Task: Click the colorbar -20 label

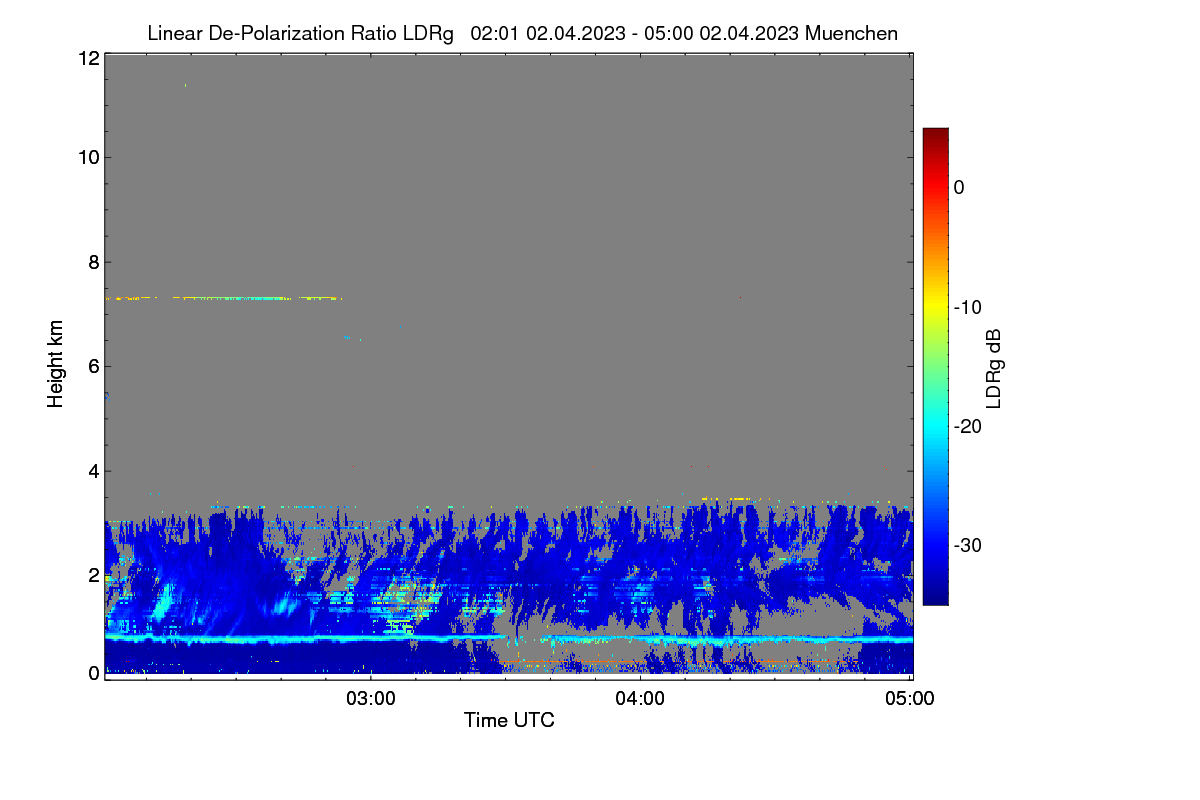Action: tap(965, 426)
